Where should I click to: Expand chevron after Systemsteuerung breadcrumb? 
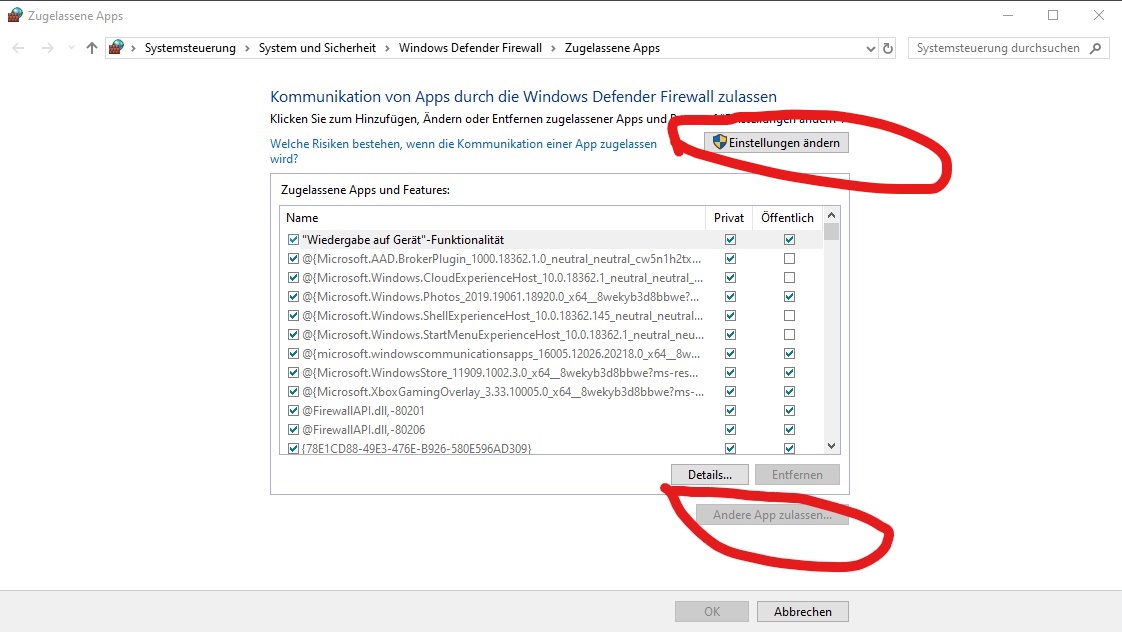[x=247, y=48]
